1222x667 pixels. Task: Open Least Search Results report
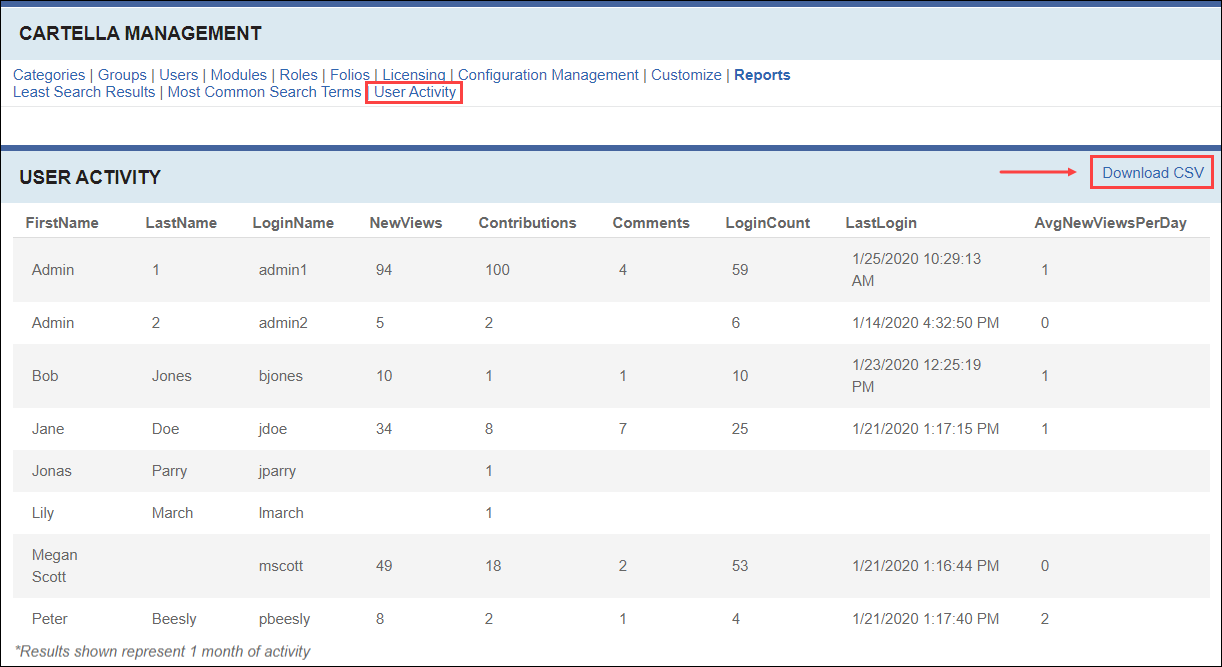tap(84, 92)
